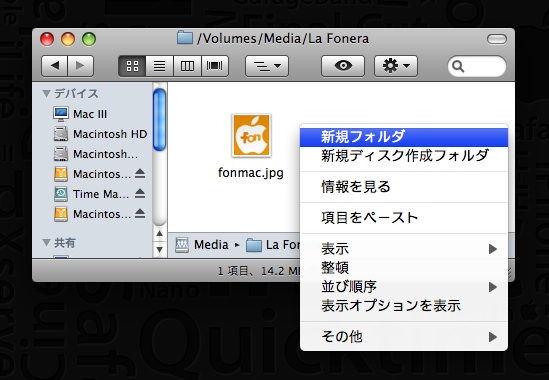Select Macintosh HD in the sidebar
The height and width of the screenshot is (380, 549).
110,134
